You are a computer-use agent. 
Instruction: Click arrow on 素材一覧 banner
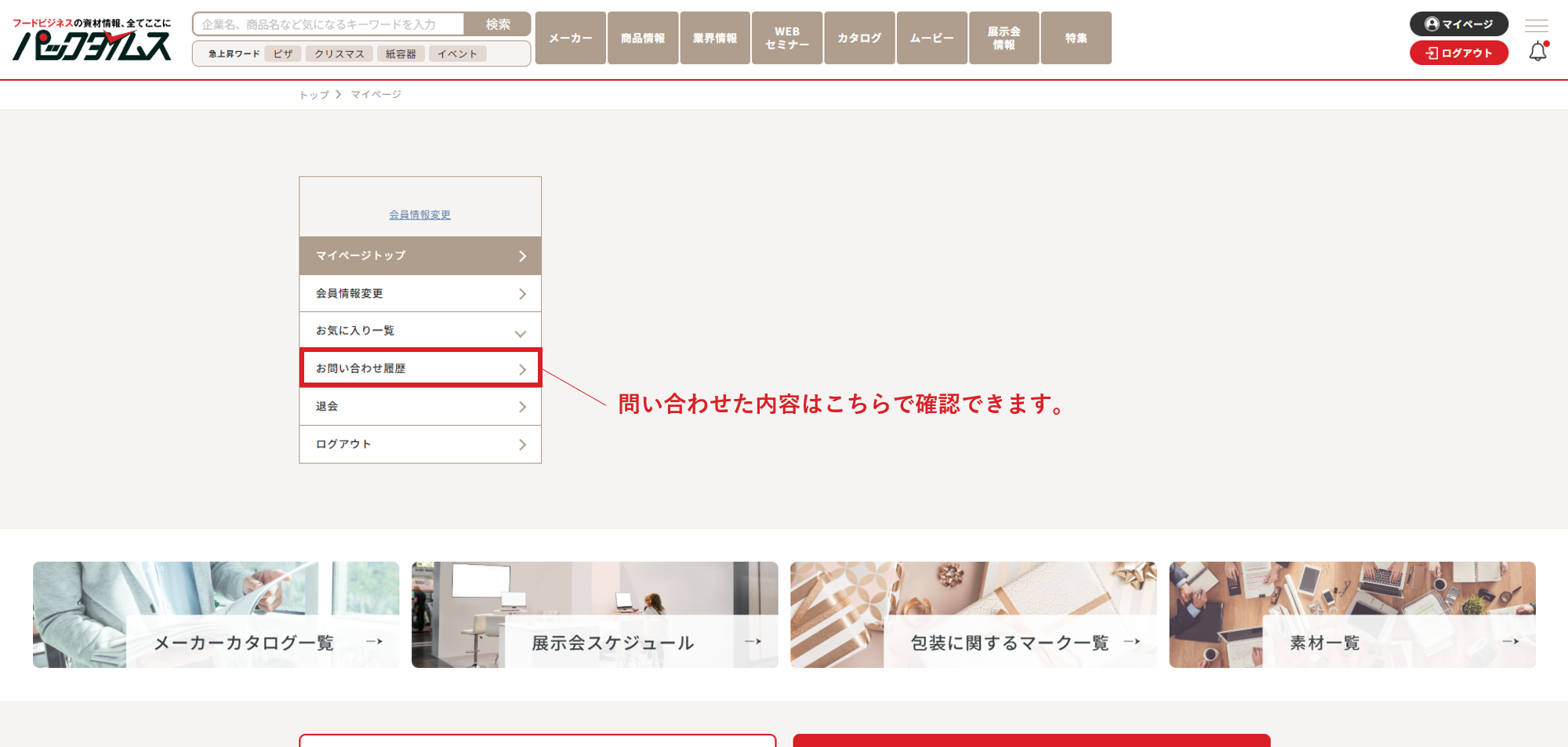1510,642
